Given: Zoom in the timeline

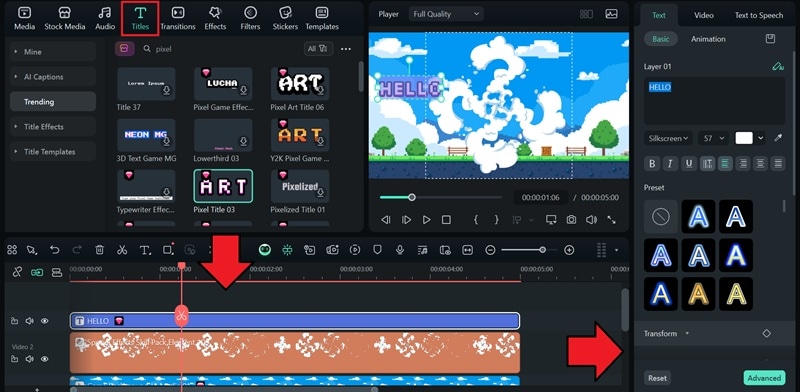Looking at the screenshot, I should pyautogui.click(x=569, y=250).
